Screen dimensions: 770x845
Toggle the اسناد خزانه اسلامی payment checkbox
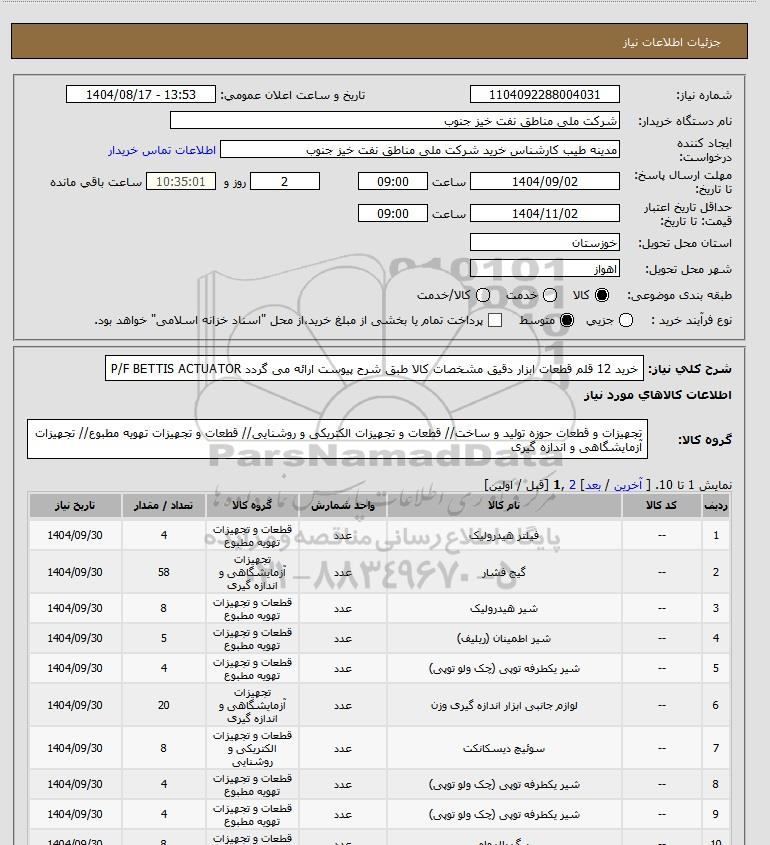pos(495,320)
